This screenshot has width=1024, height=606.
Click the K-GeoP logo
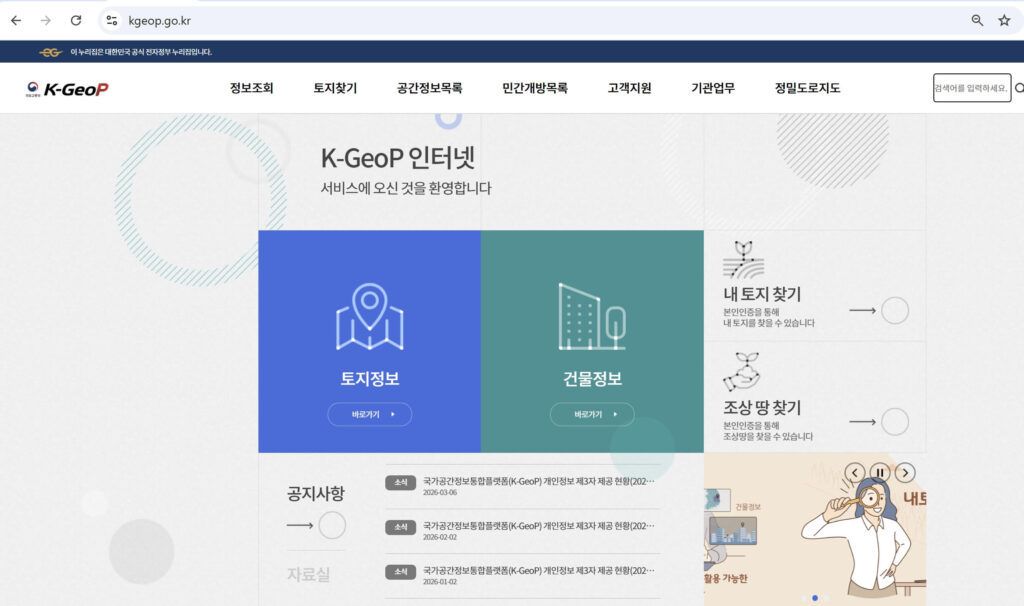pyautogui.click(x=67, y=89)
